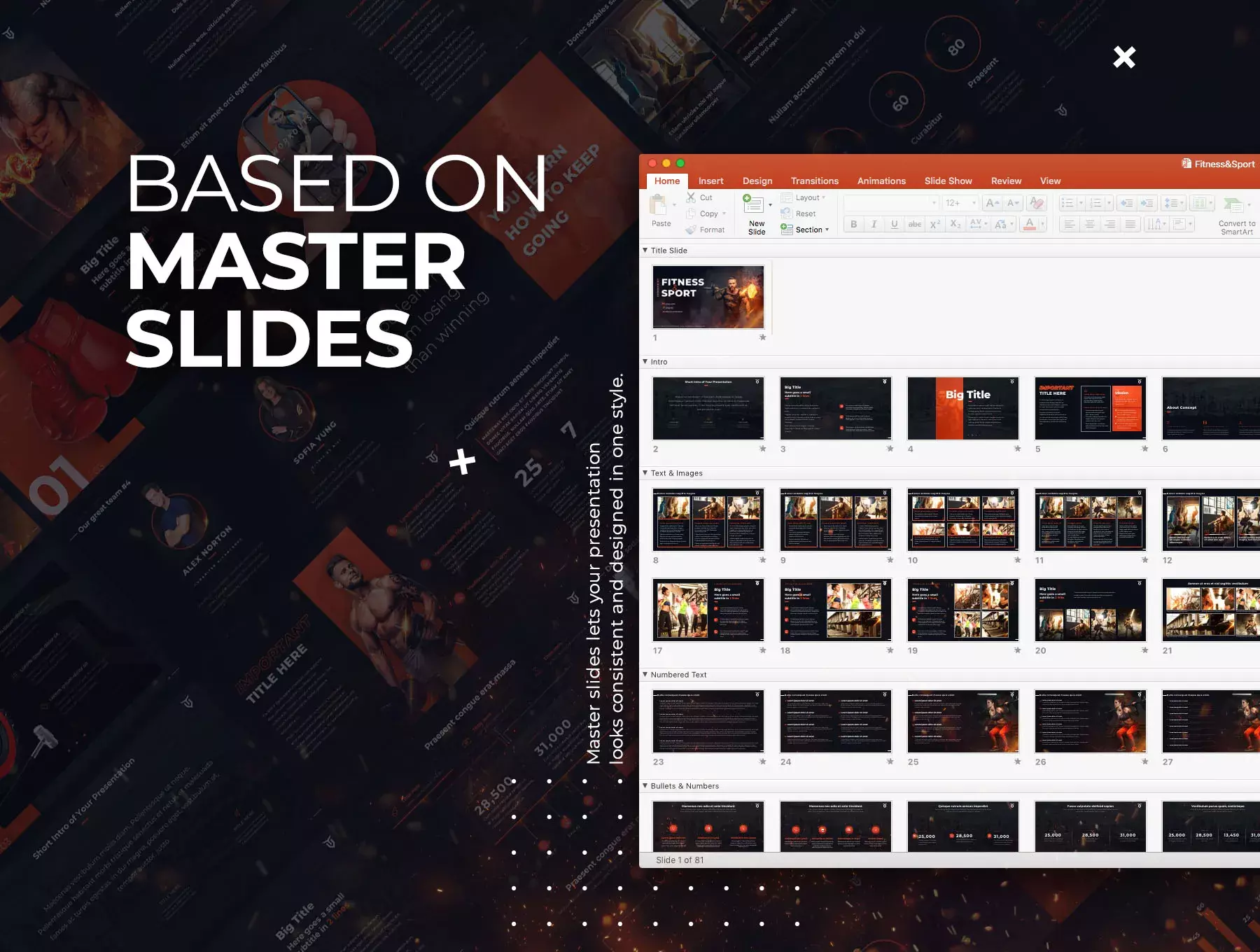Image resolution: width=1260 pixels, height=952 pixels.
Task: Click the Paste clipboard icon
Action: (x=659, y=205)
